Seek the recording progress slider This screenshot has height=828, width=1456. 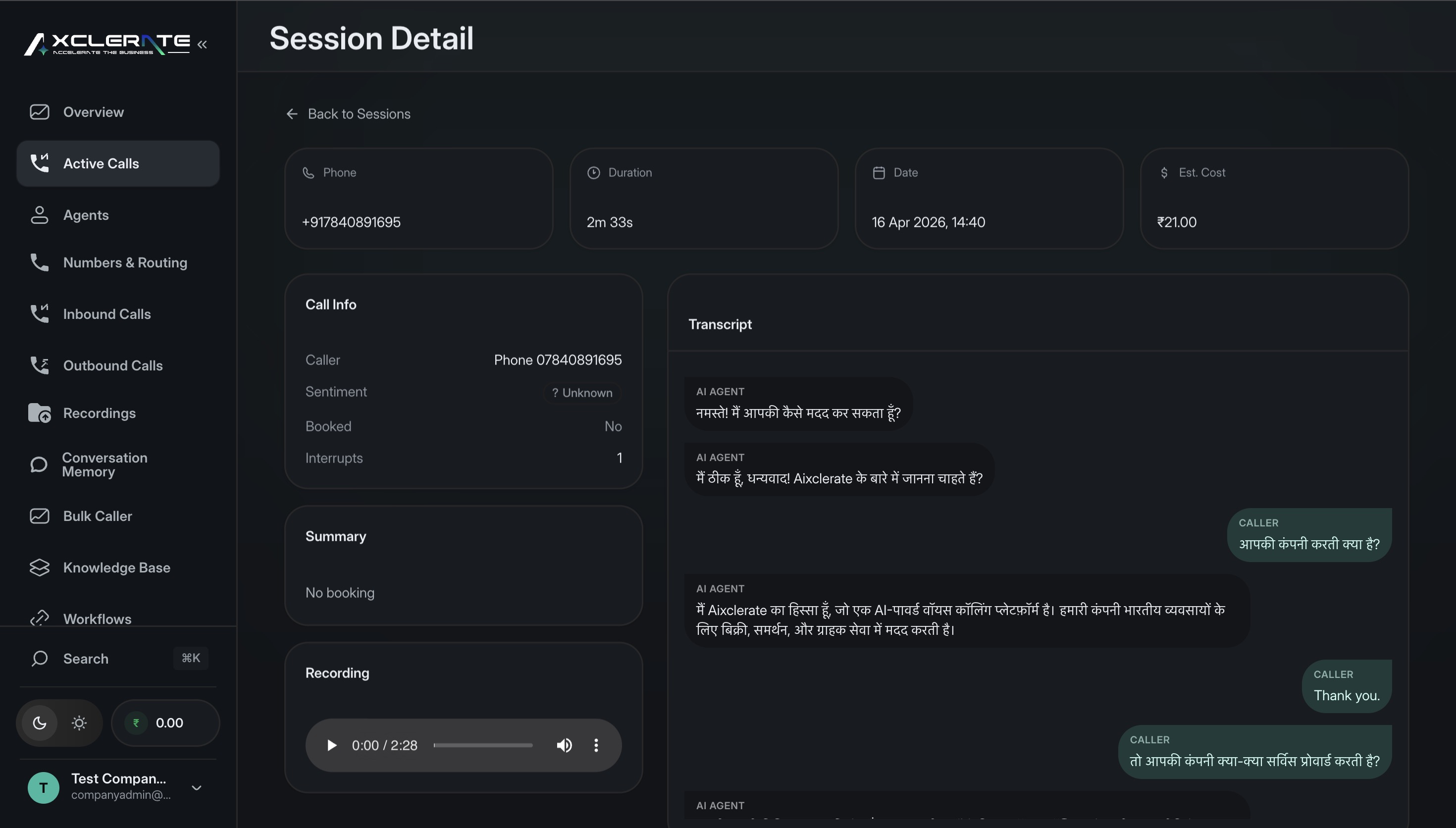pos(483,745)
